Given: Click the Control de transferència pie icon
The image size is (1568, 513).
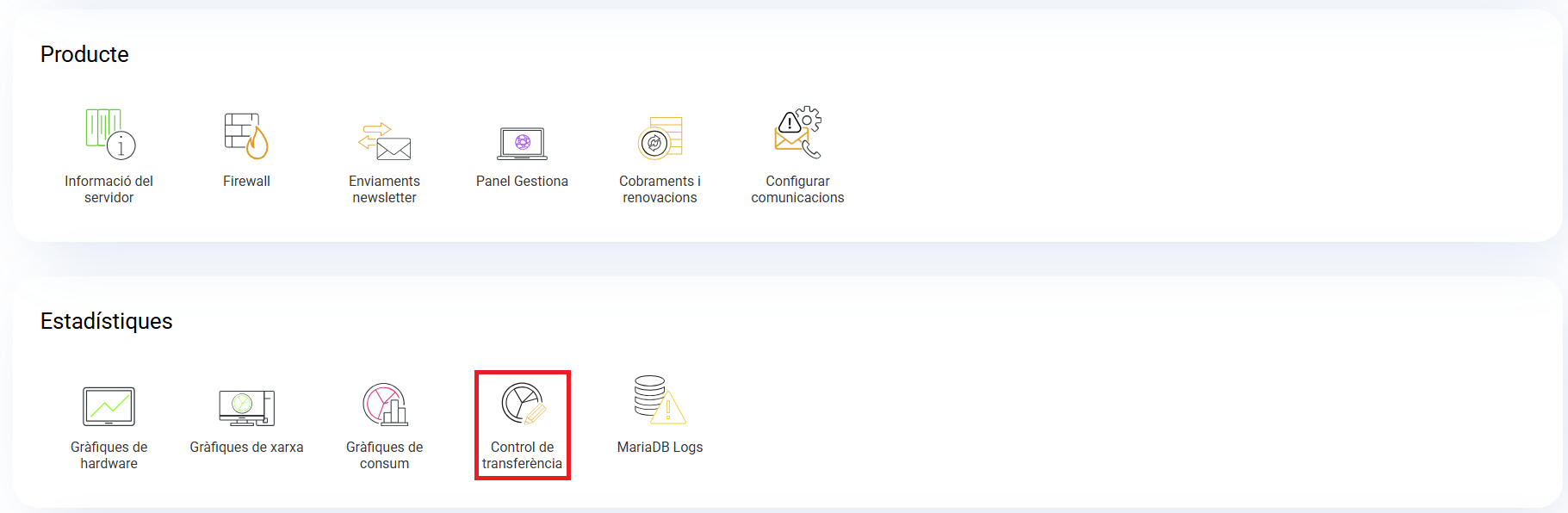Looking at the screenshot, I should [x=523, y=404].
